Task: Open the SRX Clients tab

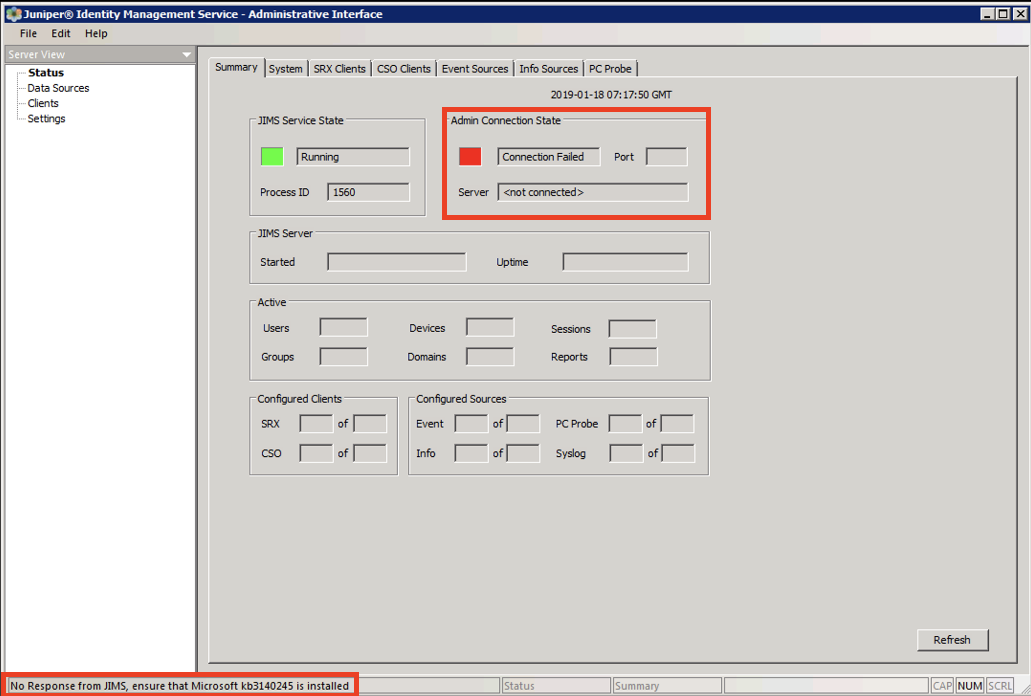Action: (x=339, y=68)
